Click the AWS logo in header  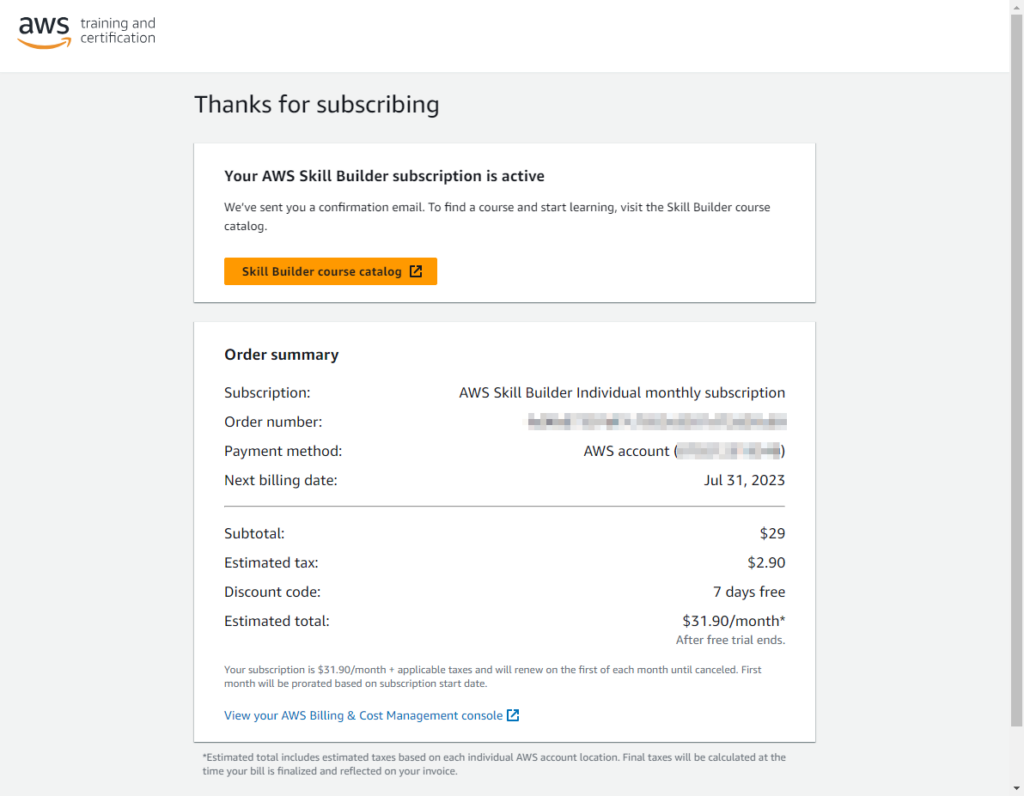point(44,31)
